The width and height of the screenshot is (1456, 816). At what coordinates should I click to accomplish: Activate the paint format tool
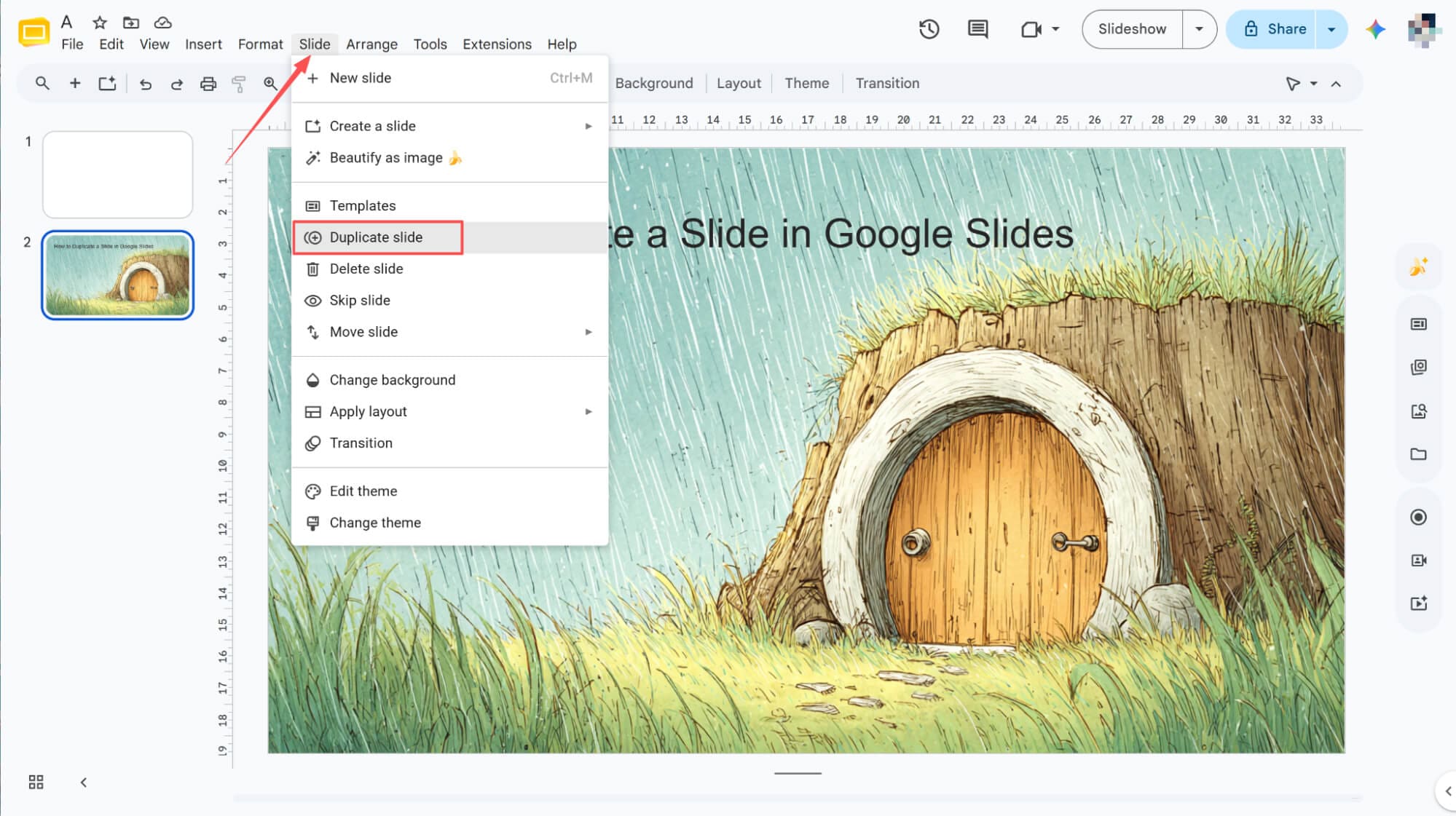[x=238, y=84]
